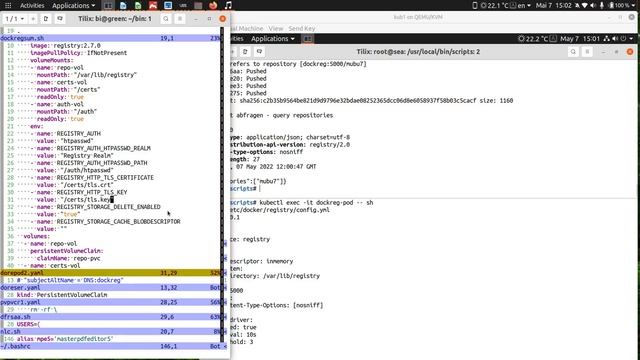Open the guest VM Applications menu
This screenshot has height=360, width=640.
[x=273, y=39]
